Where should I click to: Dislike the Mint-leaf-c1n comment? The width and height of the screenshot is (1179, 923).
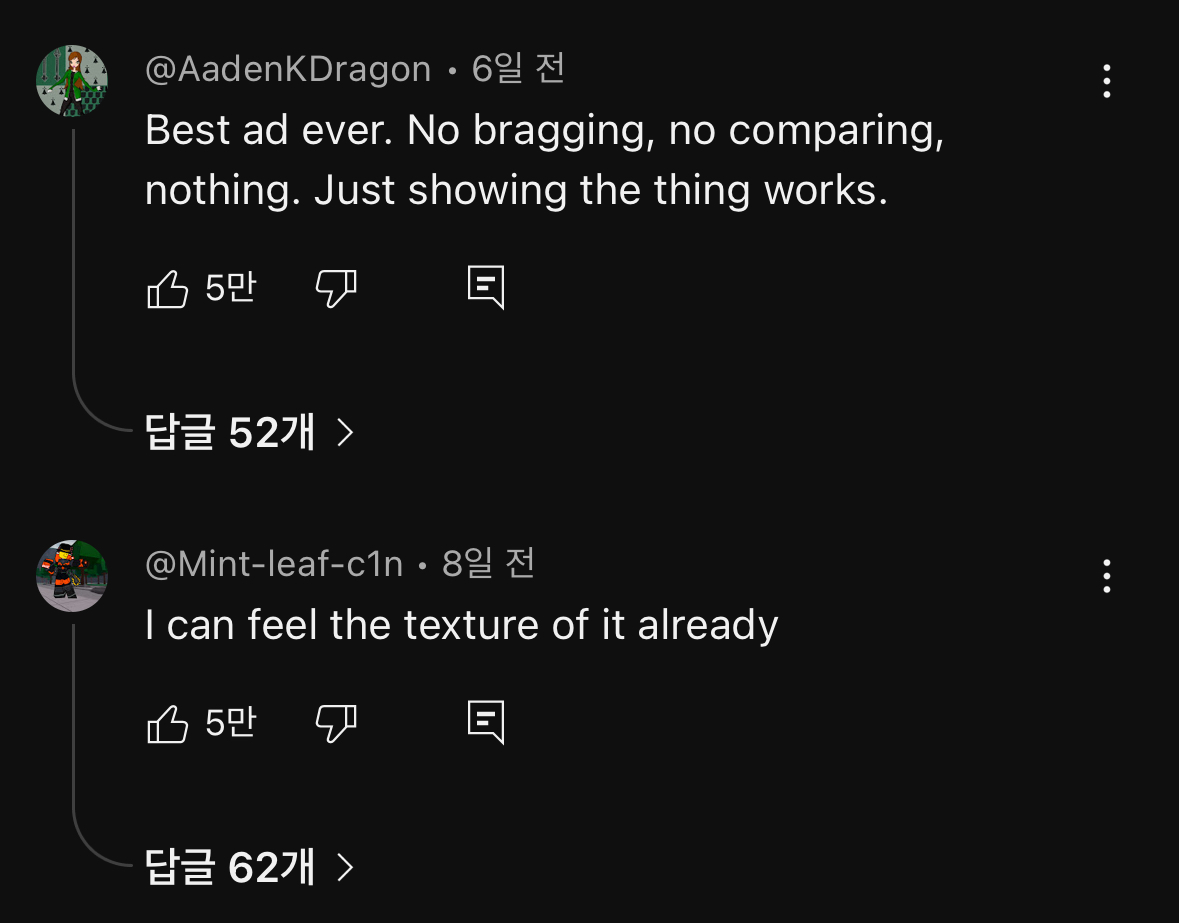pyautogui.click(x=336, y=723)
